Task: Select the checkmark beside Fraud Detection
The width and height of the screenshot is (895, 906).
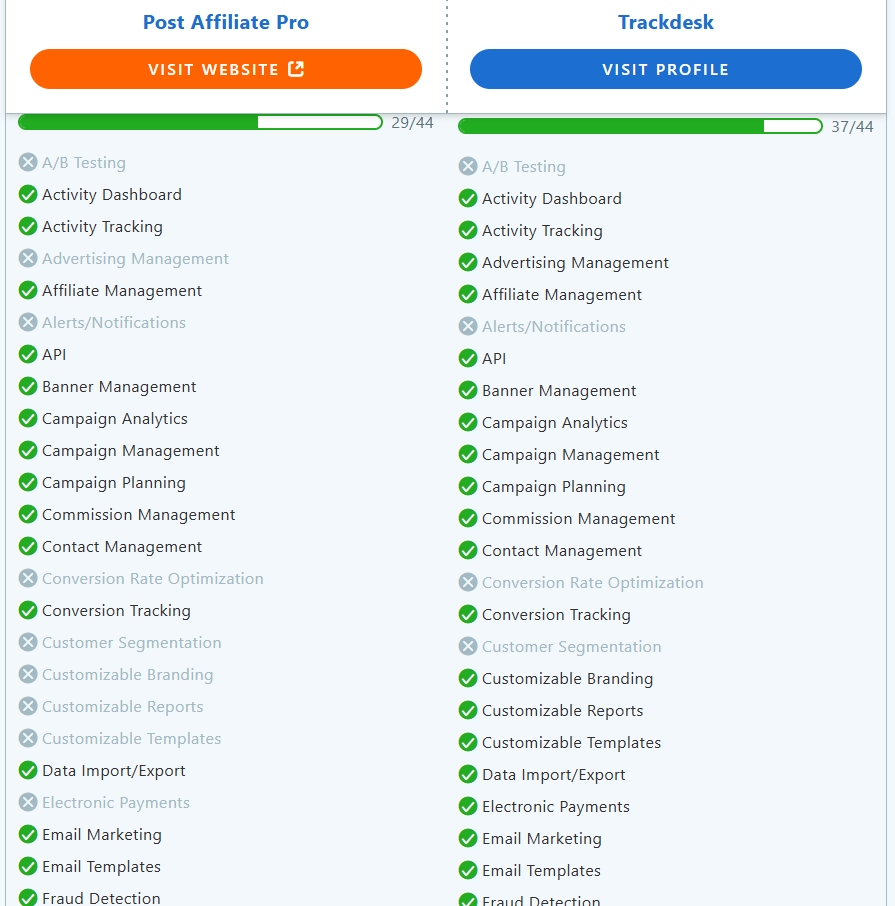Action: pyautogui.click(x=27, y=898)
